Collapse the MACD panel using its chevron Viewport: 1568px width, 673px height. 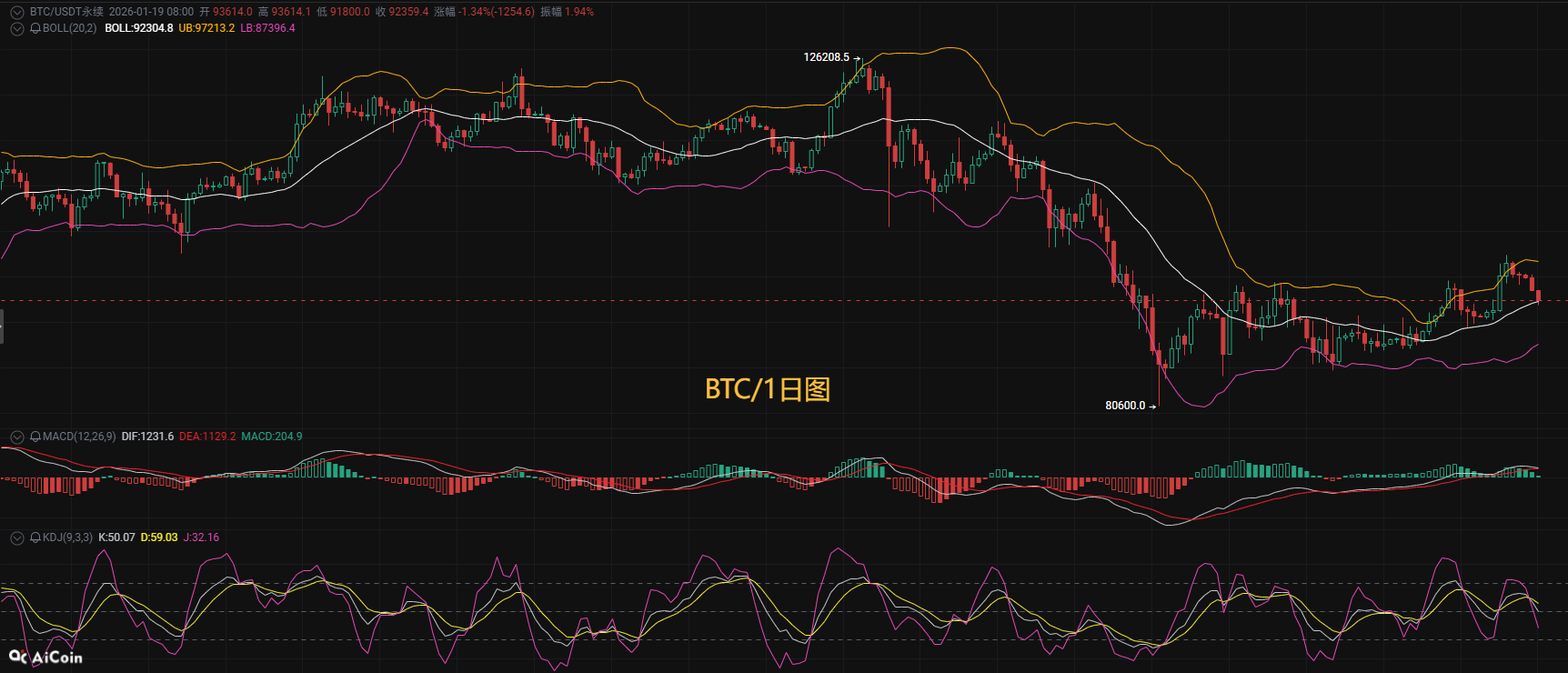click(16, 437)
